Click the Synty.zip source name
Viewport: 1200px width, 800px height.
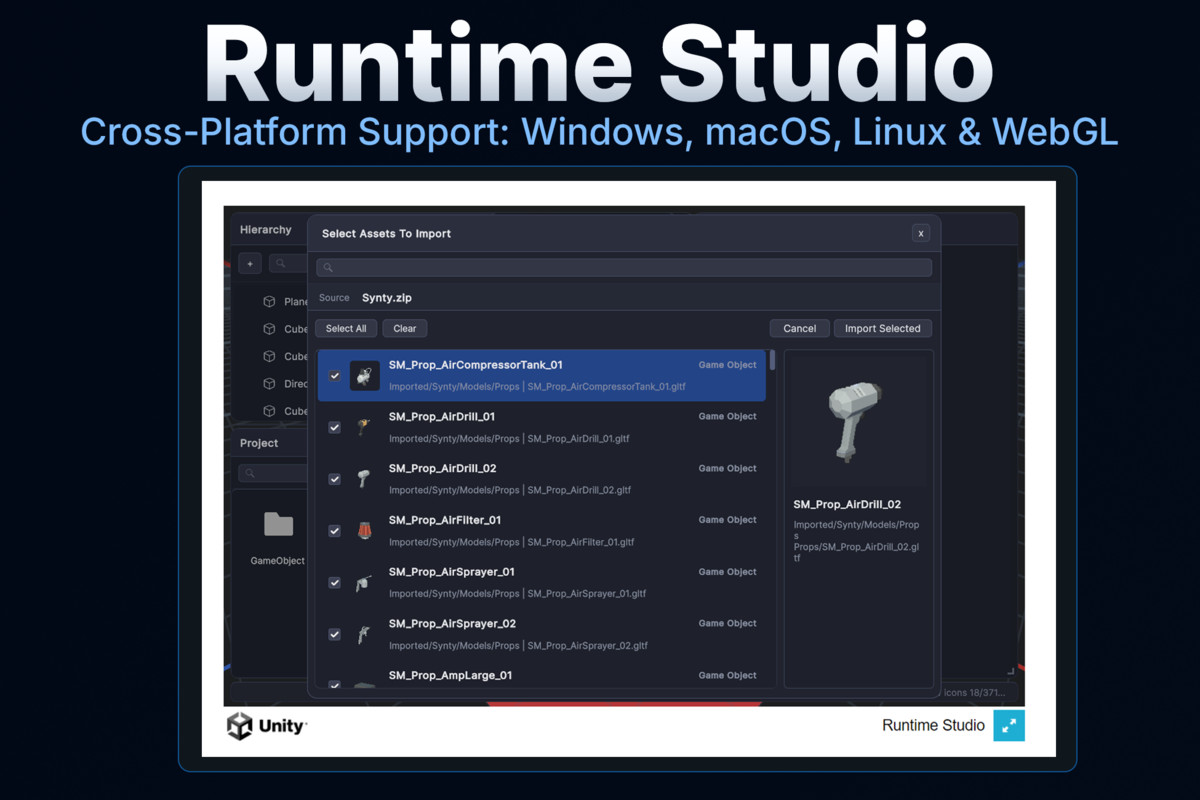(x=387, y=298)
